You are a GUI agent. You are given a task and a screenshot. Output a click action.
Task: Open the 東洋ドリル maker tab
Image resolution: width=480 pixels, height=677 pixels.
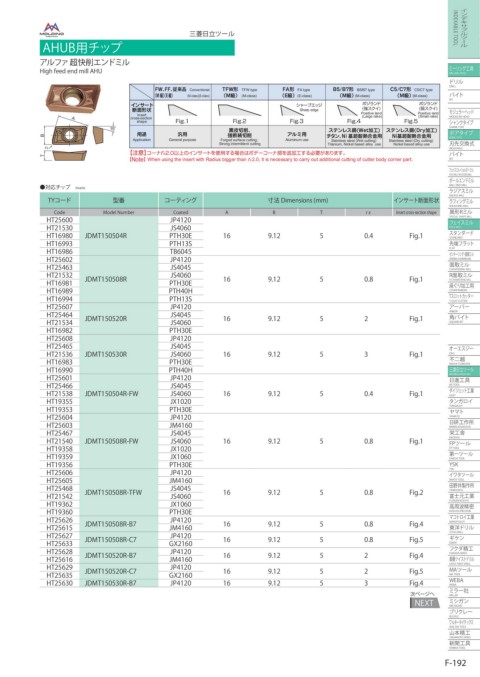(463, 528)
